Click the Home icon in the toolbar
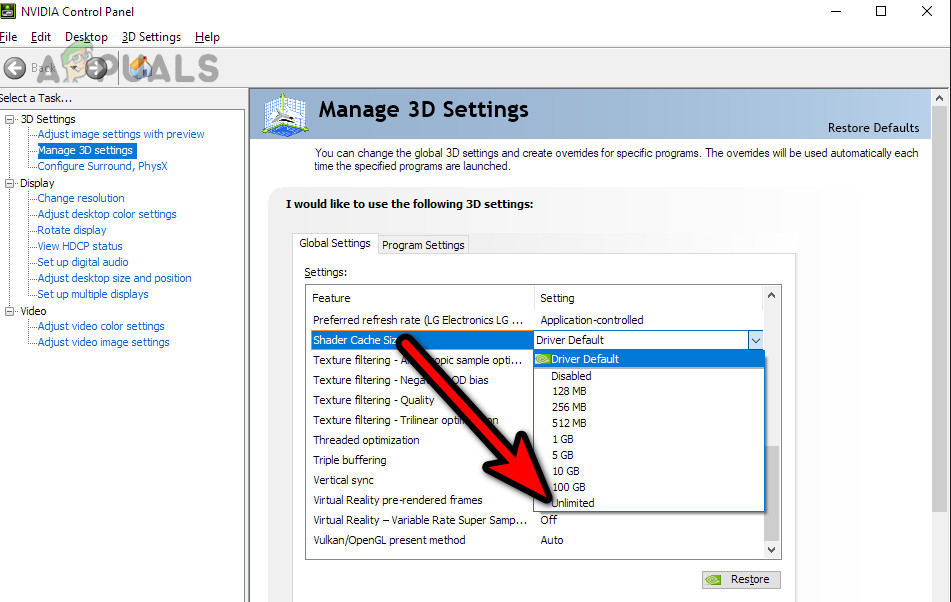951x602 pixels. click(140, 69)
